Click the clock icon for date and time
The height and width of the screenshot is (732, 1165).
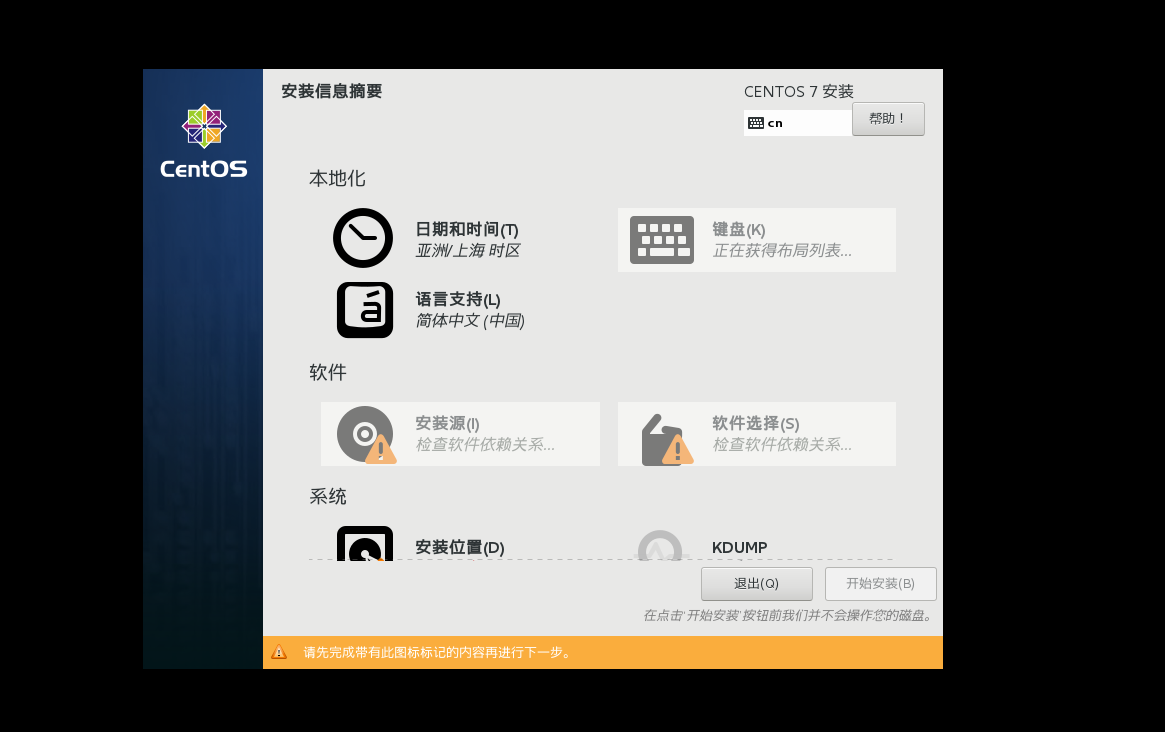(x=362, y=238)
